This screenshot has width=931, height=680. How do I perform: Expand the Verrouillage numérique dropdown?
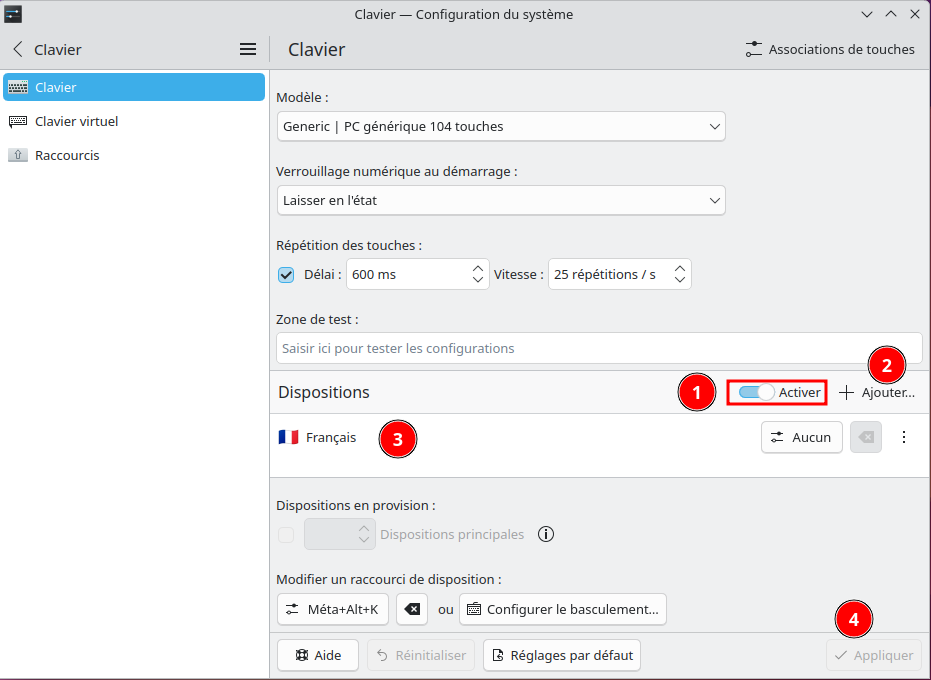pos(500,200)
